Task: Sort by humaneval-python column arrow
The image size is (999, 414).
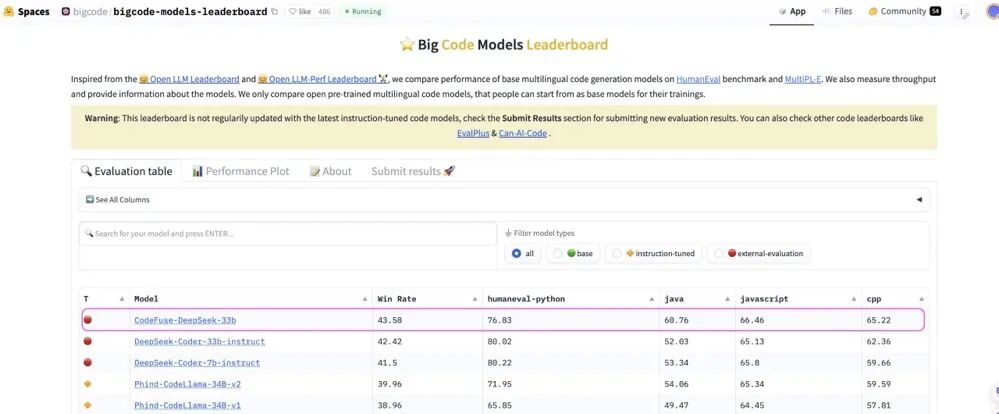Action: [x=651, y=299]
